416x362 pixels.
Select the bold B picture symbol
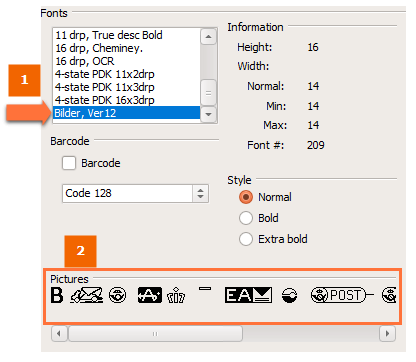pyautogui.click(x=57, y=295)
